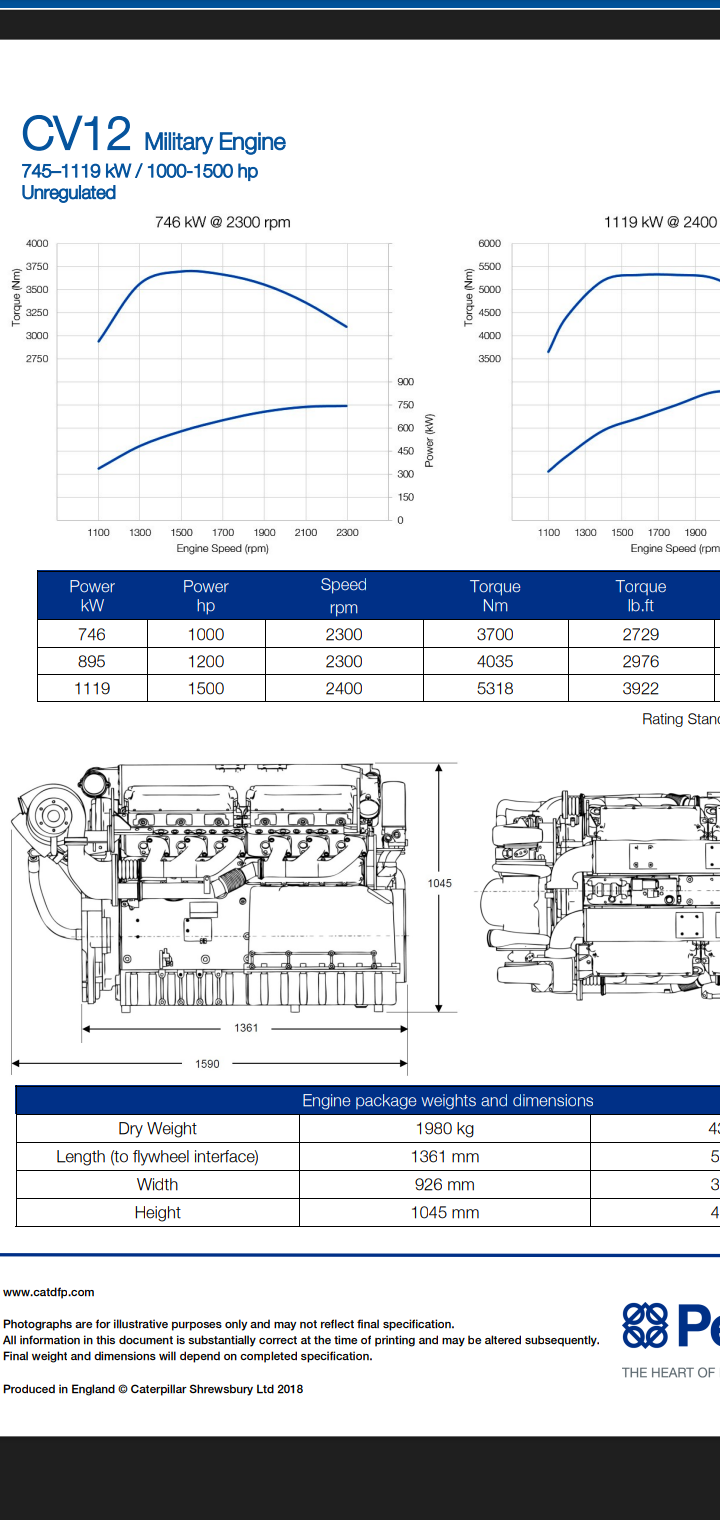Select the '926 mm' value
This screenshot has width=720, height=1520.
click(445, 1185)
